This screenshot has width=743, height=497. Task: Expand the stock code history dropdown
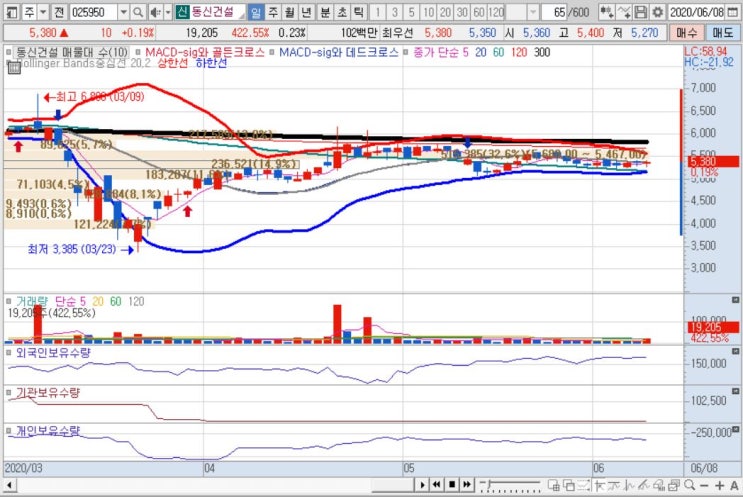pos(123,12)
